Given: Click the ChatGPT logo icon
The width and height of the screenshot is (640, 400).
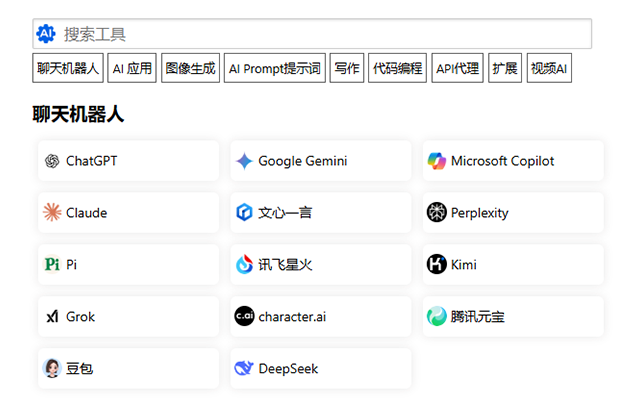Looking at the screenshot, I should click(52, 161).
